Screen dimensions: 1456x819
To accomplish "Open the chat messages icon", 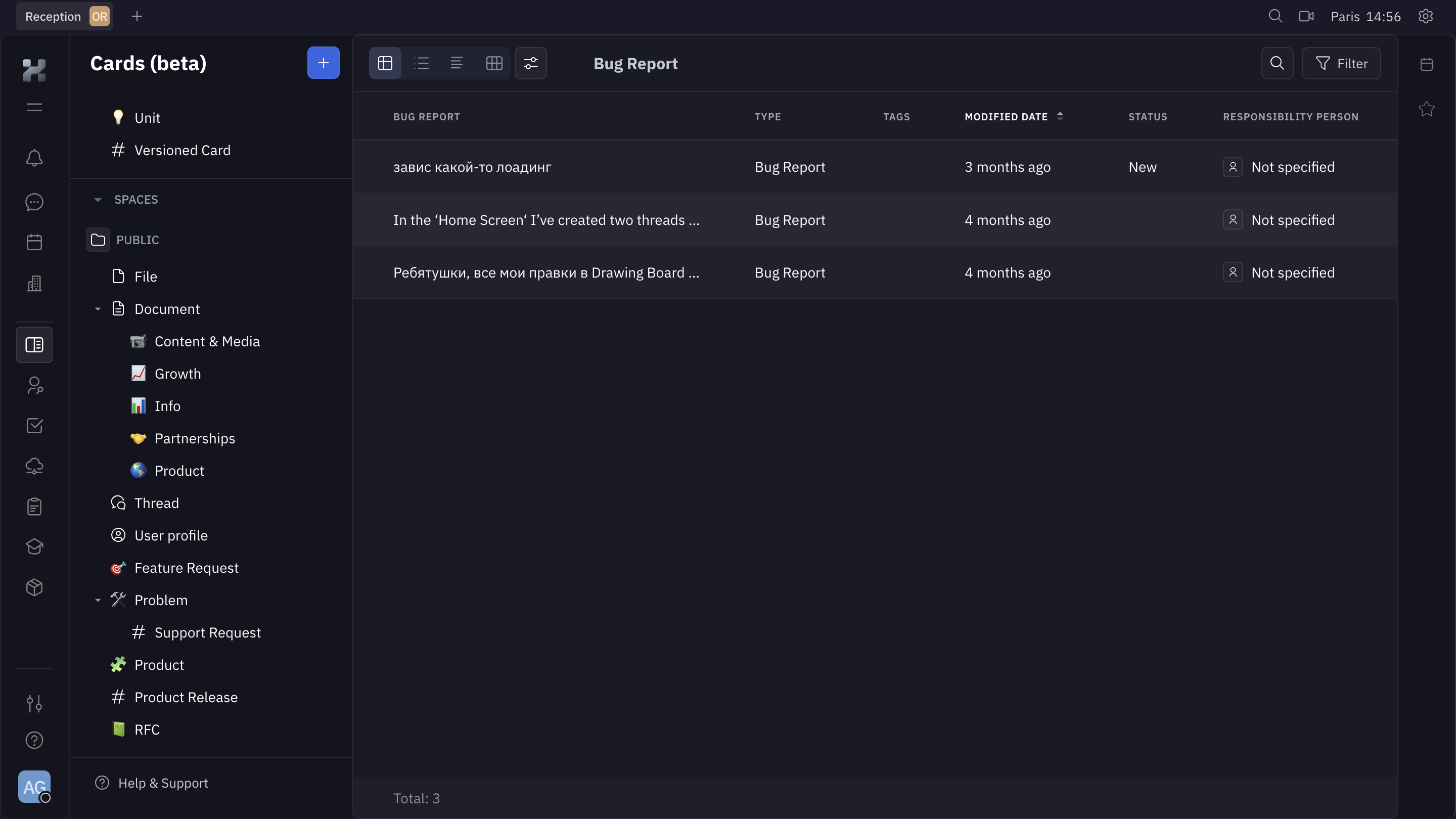I will coord(34,202).
